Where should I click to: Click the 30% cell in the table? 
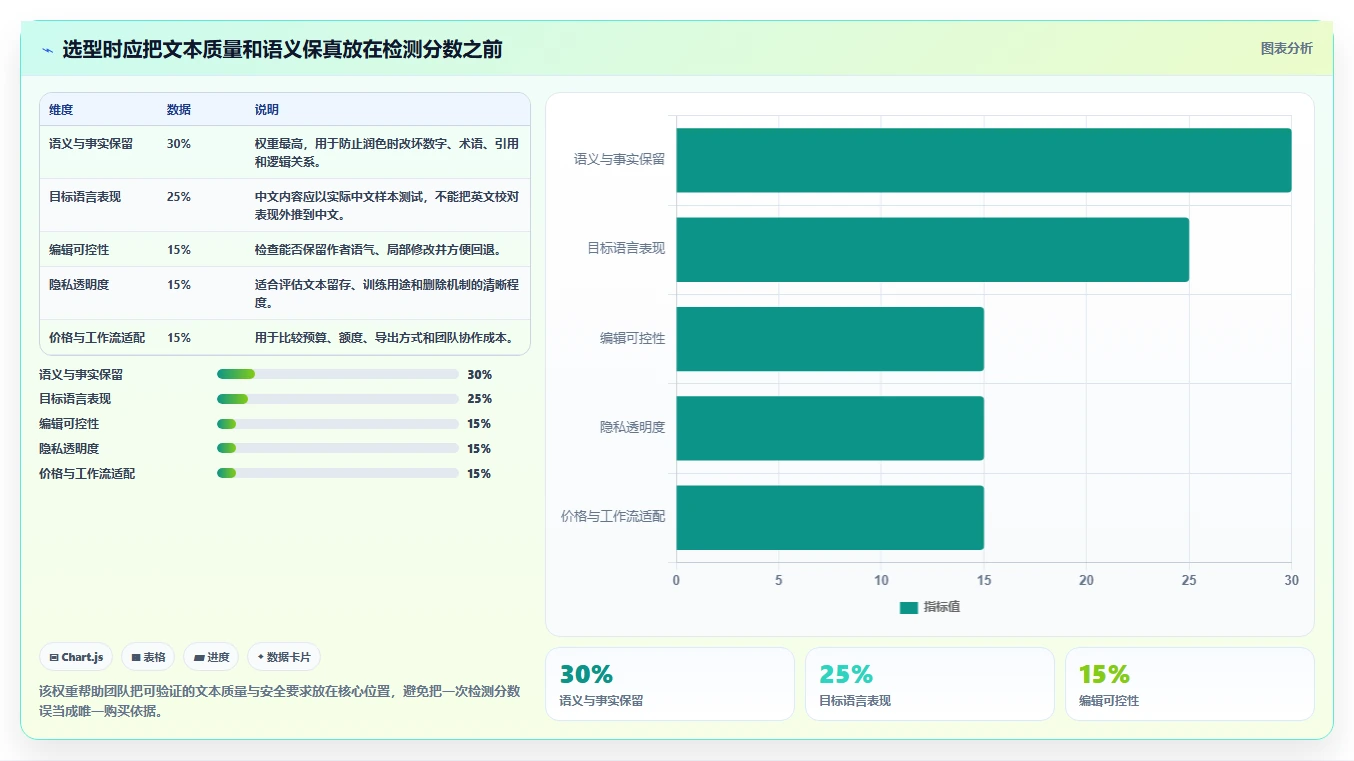[x=179, y=144]
